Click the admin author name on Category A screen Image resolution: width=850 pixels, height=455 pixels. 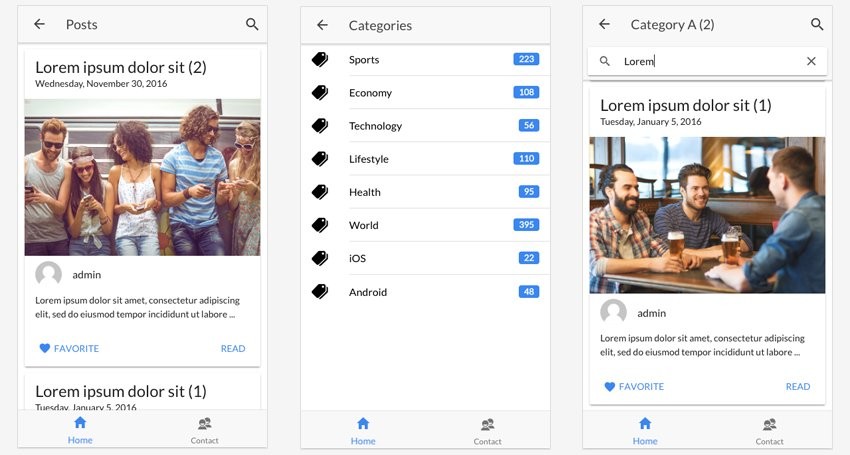click(x=652, y=313)
